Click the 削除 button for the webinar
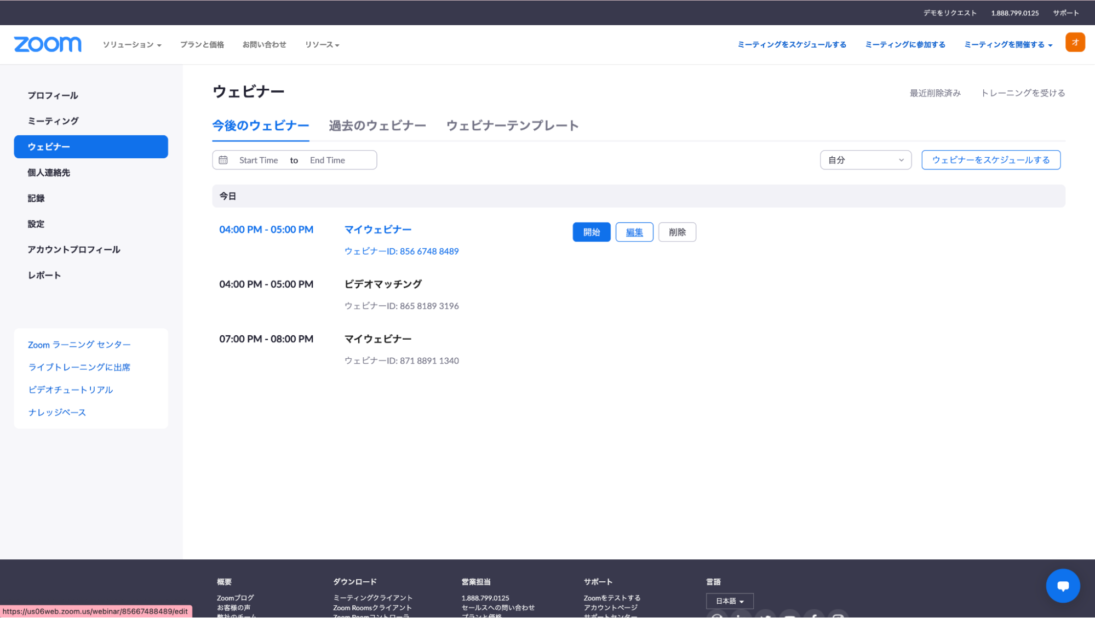 pyautogui.click(x=677, y=232)
